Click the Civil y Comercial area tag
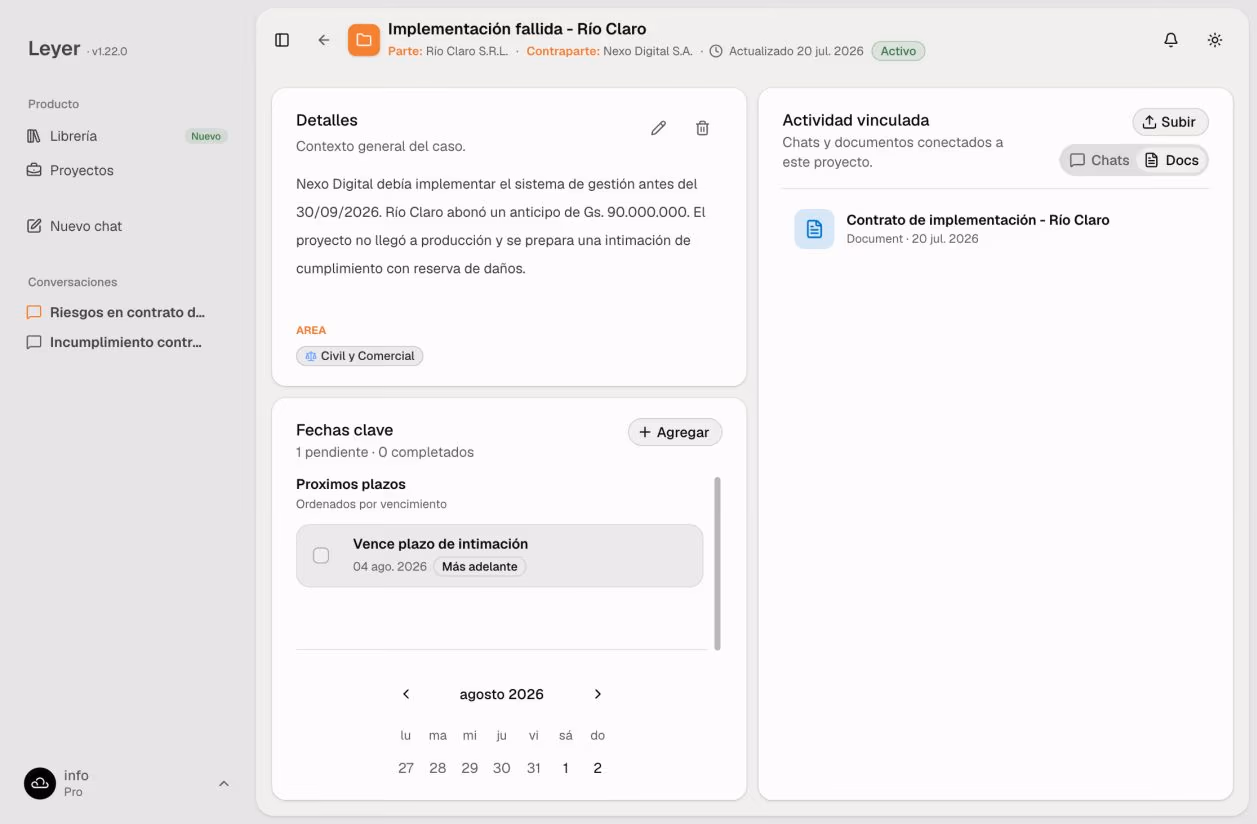The width and height of the screenshot is (1257, 824). coord(360,356)
